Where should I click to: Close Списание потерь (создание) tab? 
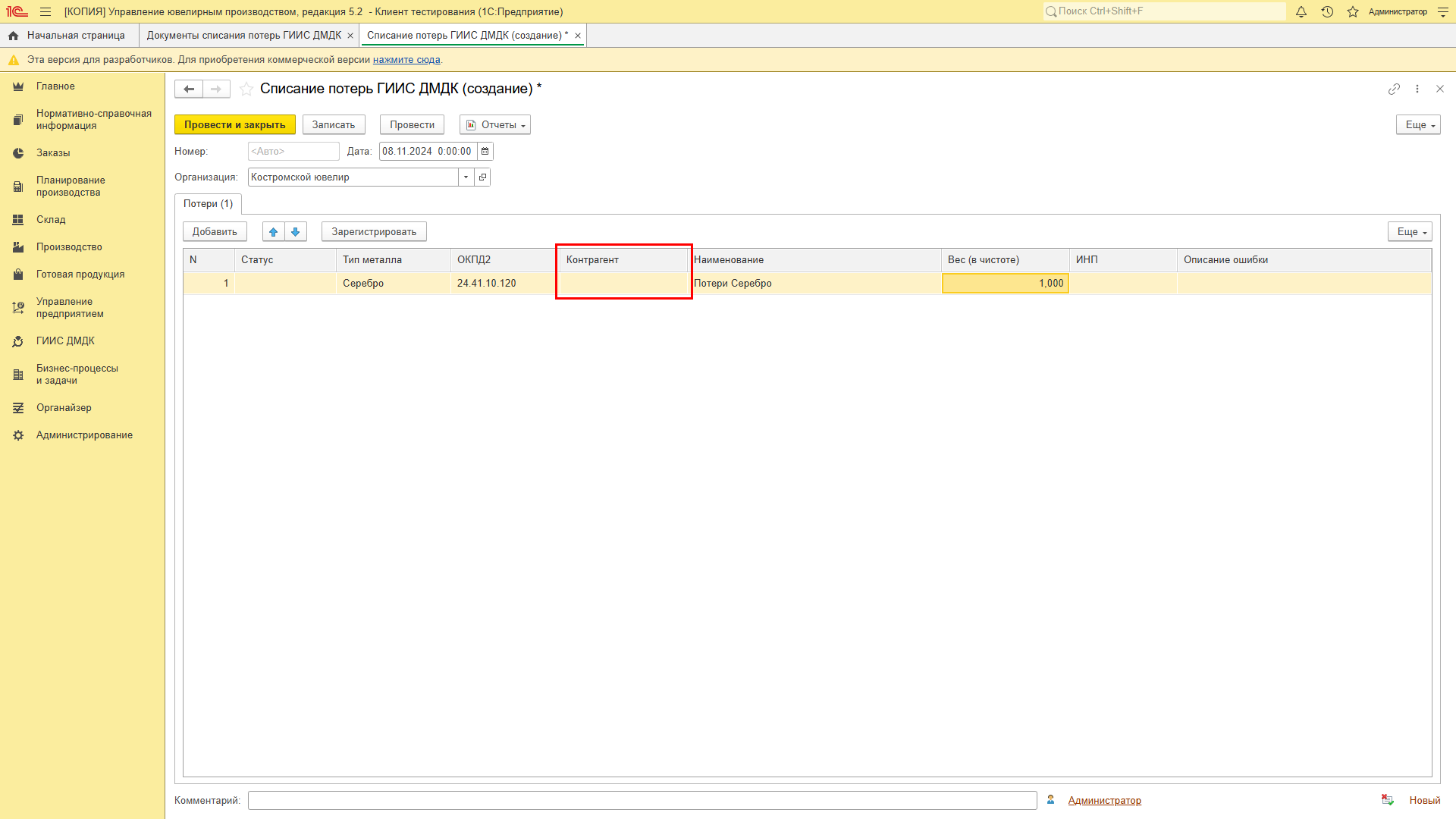pyautogui.click(x=578, y=36)
